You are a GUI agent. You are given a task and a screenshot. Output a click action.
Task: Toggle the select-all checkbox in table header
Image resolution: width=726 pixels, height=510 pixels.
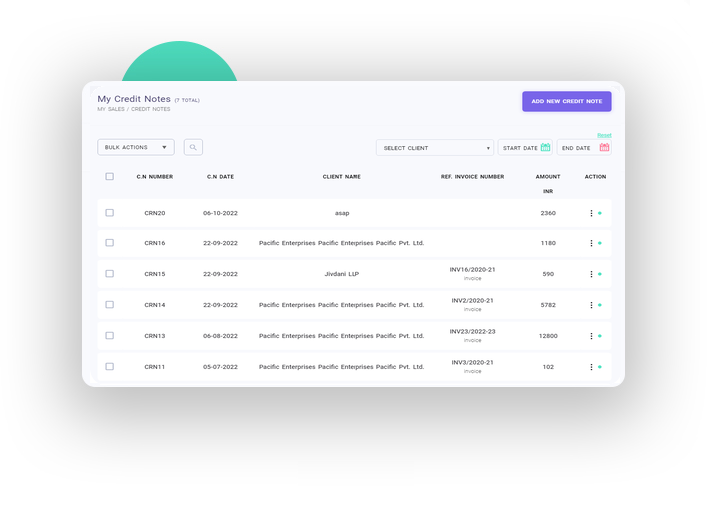click(110, 177)
